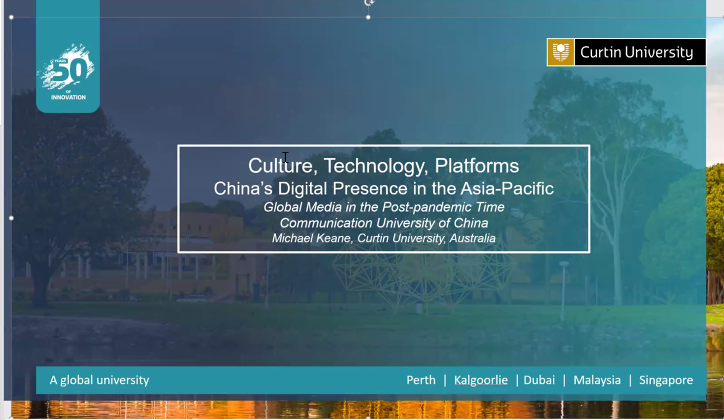
Task: Click the top border of the title box
Action: click(383, 146)
